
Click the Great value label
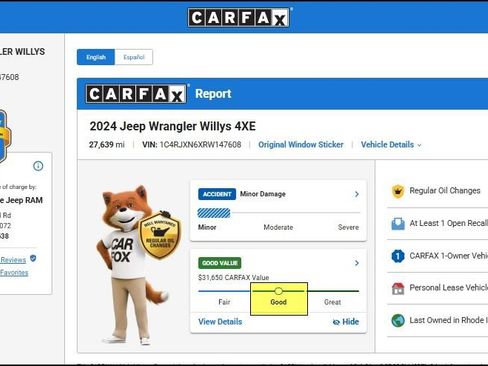[x=332, y=302]
